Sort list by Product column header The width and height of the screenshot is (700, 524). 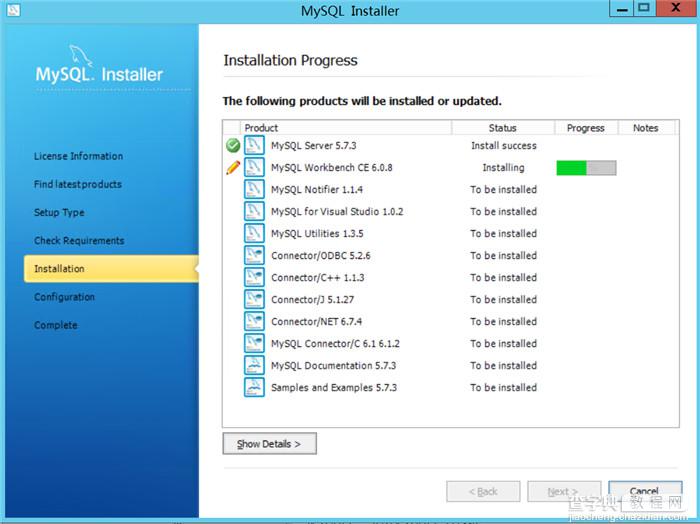[x=346, y=128]
